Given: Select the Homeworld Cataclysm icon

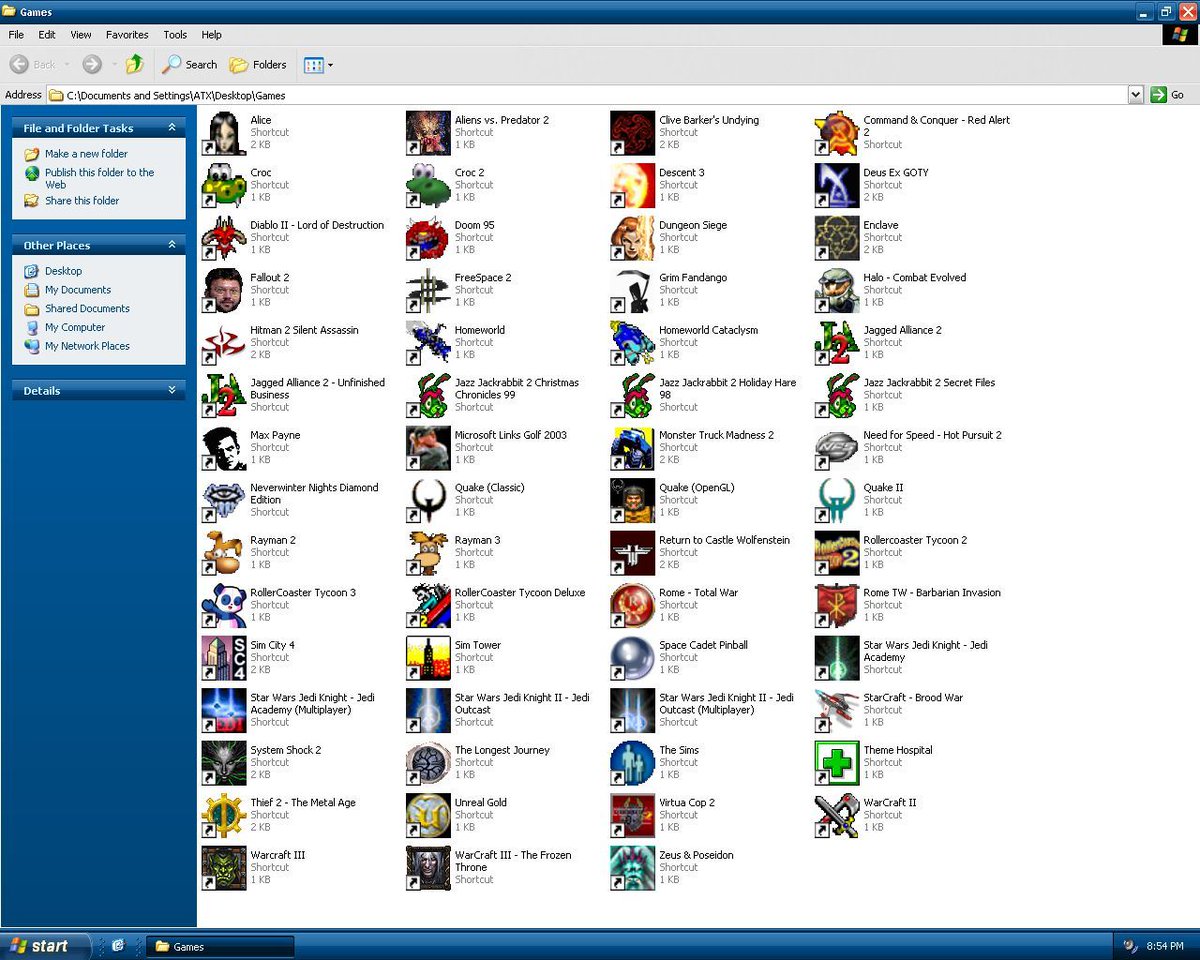Looking at the screenshot, I should (633, 343).
